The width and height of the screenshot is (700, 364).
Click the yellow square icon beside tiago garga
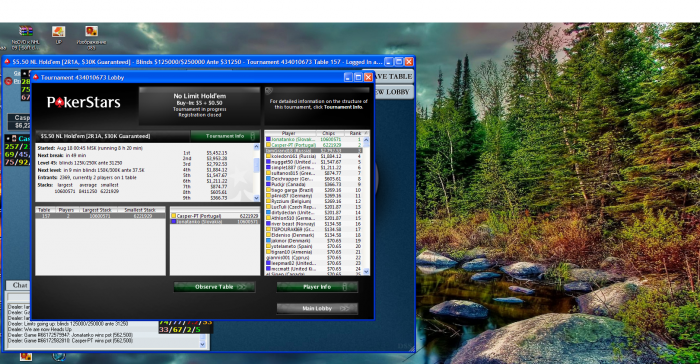268,190
